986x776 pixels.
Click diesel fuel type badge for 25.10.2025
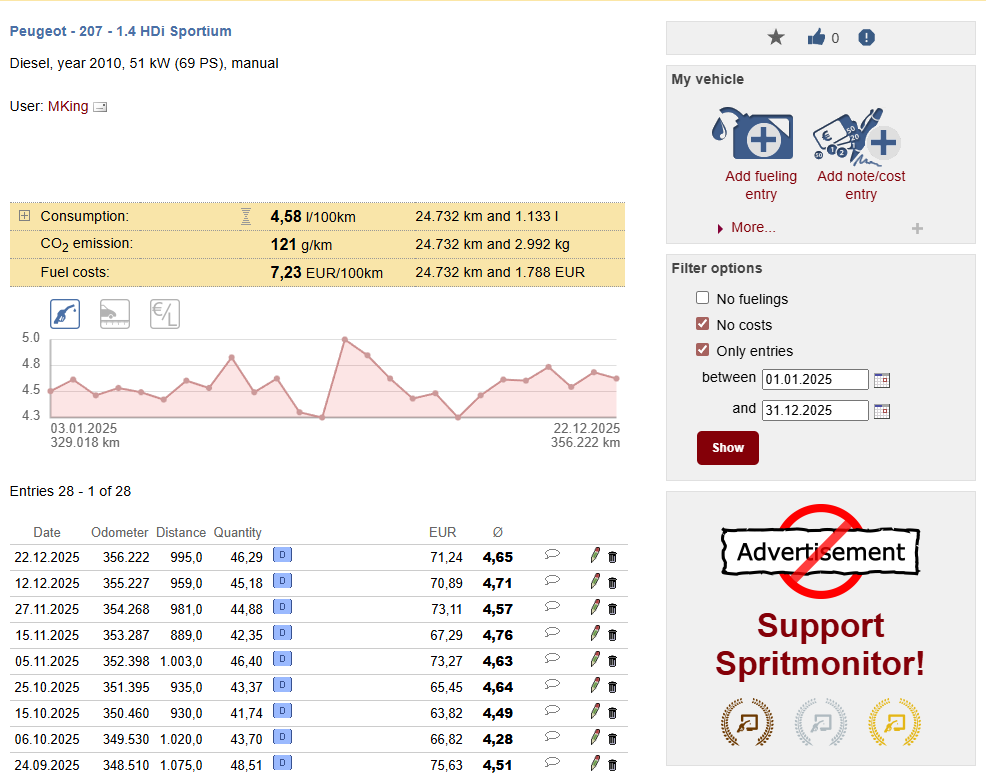[x=282, y=685]
